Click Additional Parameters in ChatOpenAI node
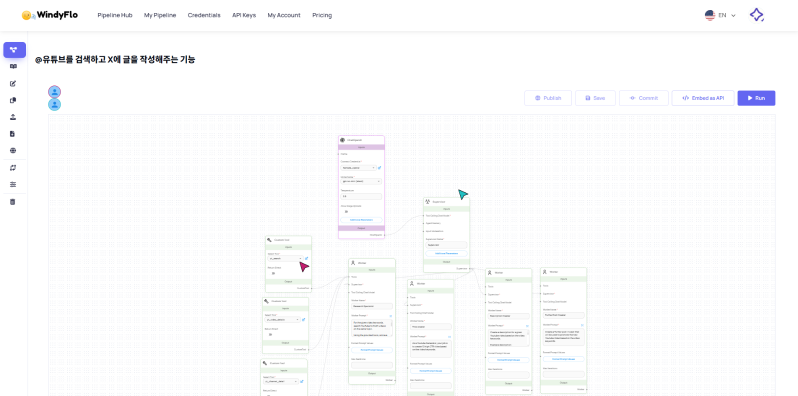Screen dimensions: 798x396 [x=361, y=220]
